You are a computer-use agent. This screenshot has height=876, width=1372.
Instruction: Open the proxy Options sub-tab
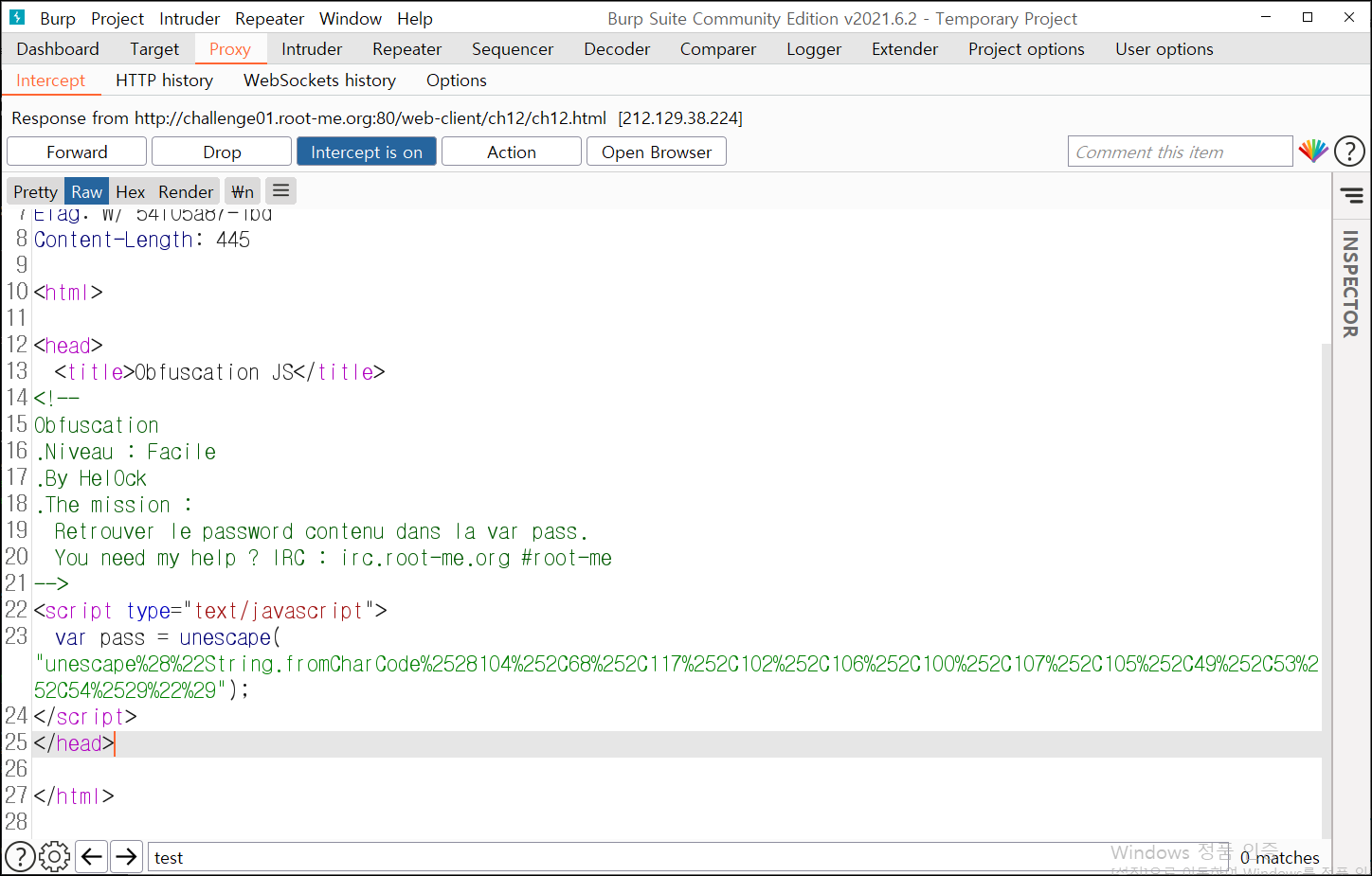[x=457, y=80]
